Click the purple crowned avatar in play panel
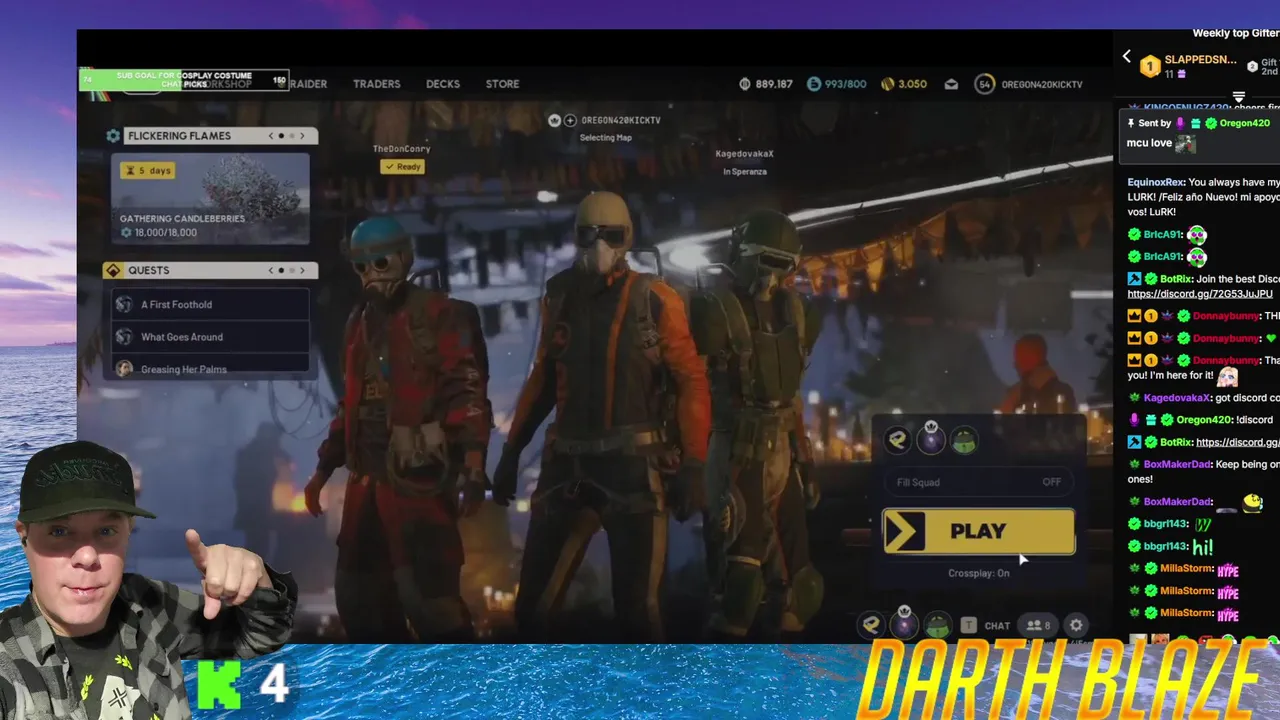Image resolution: width=1280 pixels, height=720 pixels. pos(931,438)
